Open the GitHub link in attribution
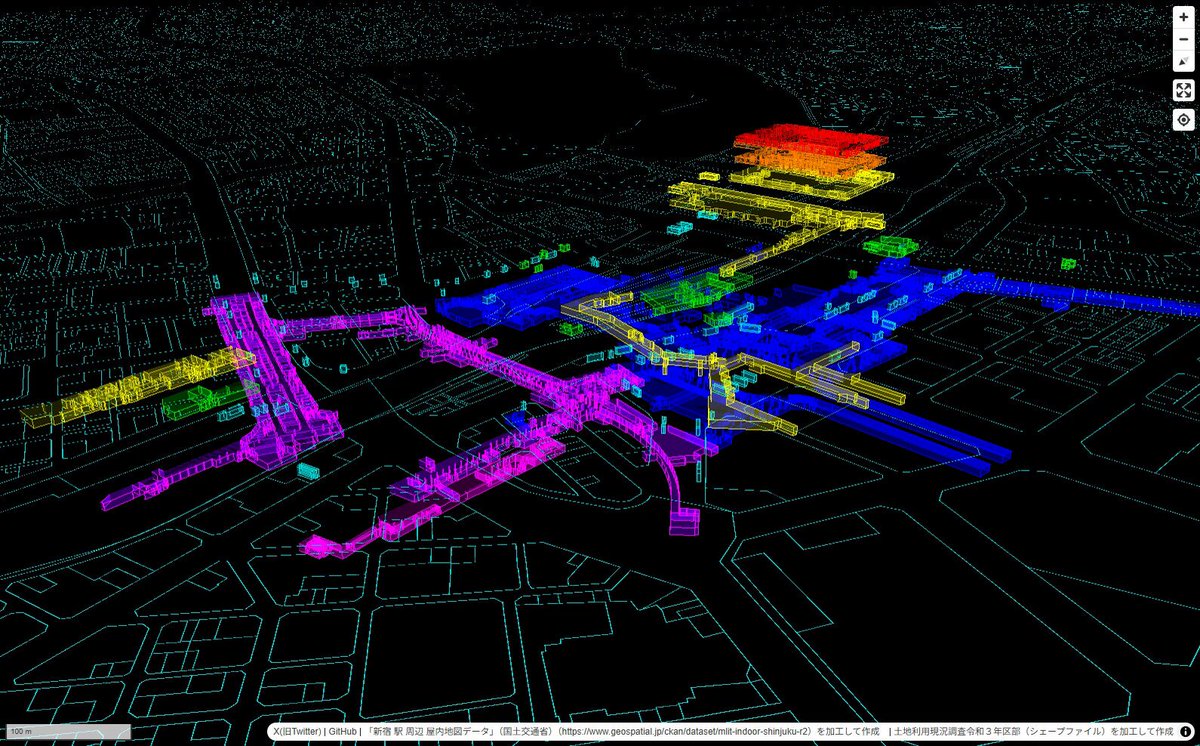 click(x=344, y=732)
